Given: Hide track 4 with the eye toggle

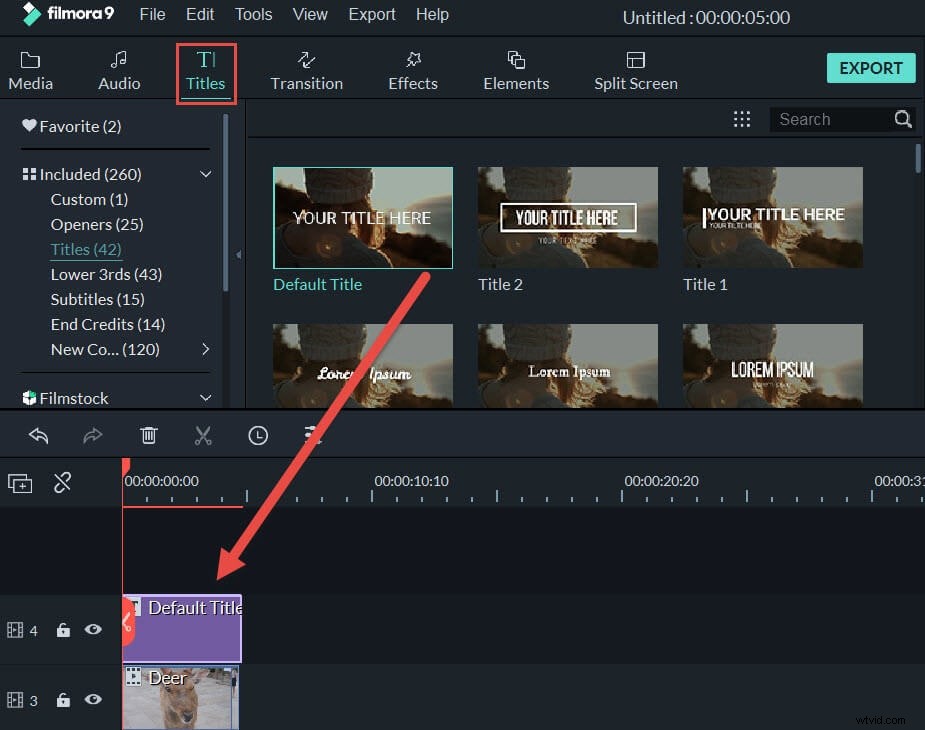Looking at the screenshot, I should pos(93,630).
